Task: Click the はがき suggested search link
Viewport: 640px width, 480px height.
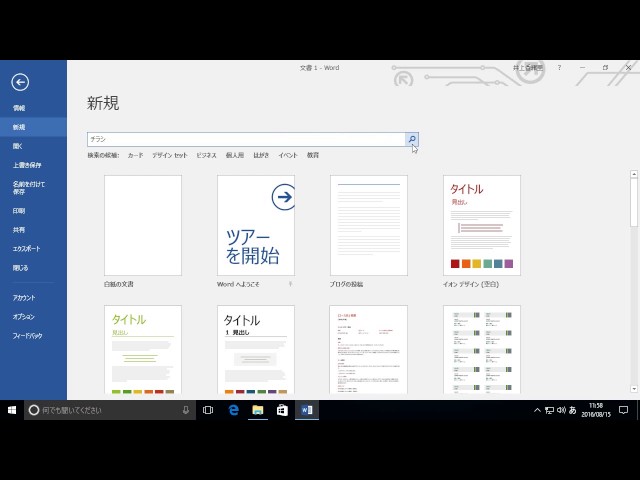Action: (x=261, y=155)
